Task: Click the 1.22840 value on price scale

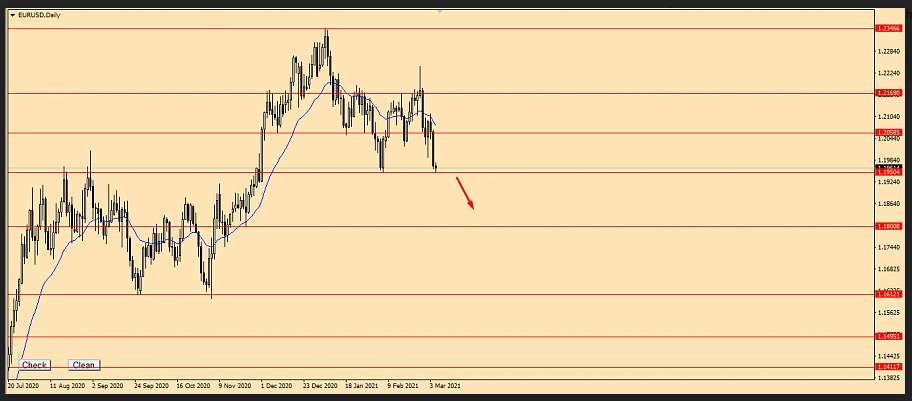Action: click(887, 51)
